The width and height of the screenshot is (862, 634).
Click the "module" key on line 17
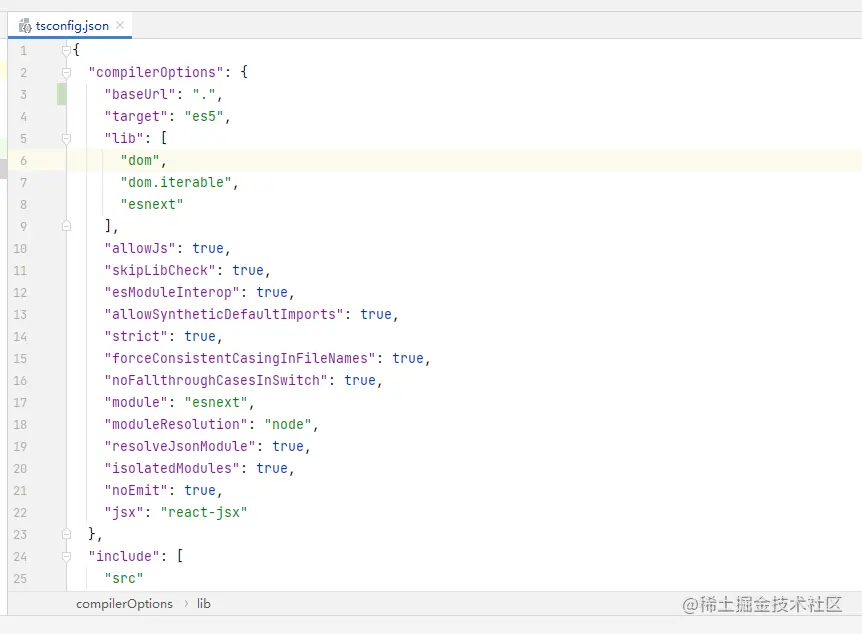point(136,403)
